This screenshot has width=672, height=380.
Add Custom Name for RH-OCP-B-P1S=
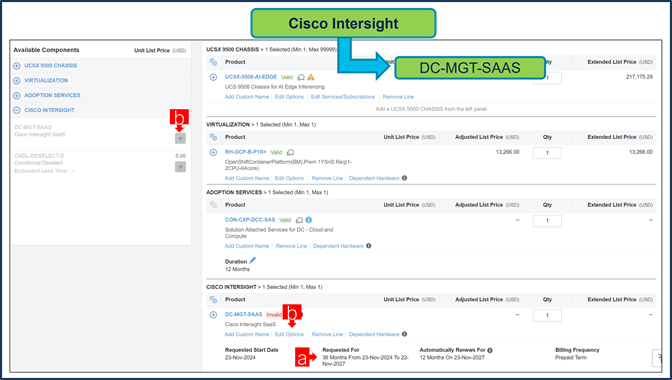tap(247, 178)
